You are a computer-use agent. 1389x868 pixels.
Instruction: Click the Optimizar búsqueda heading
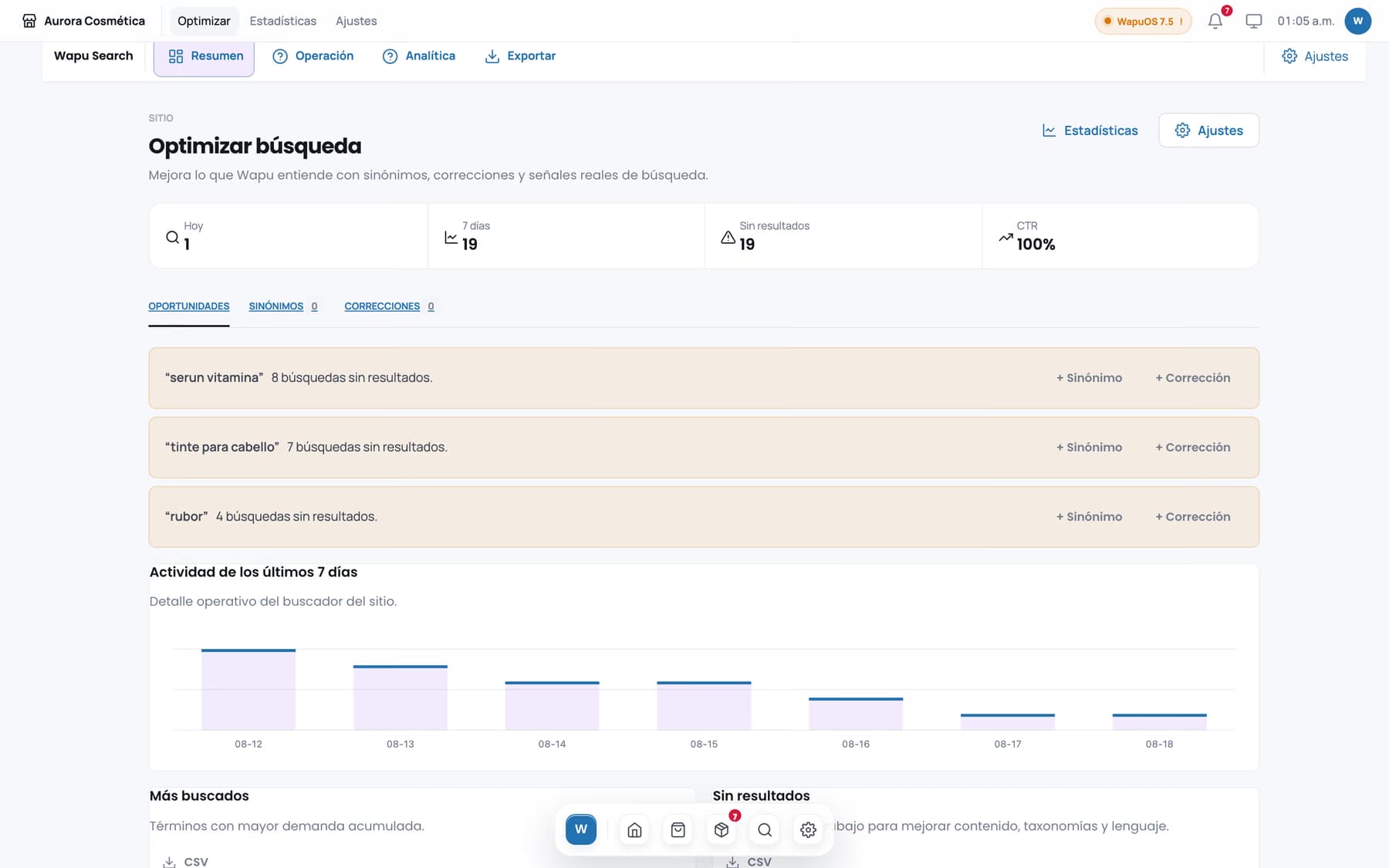click(x=255, y=146)
